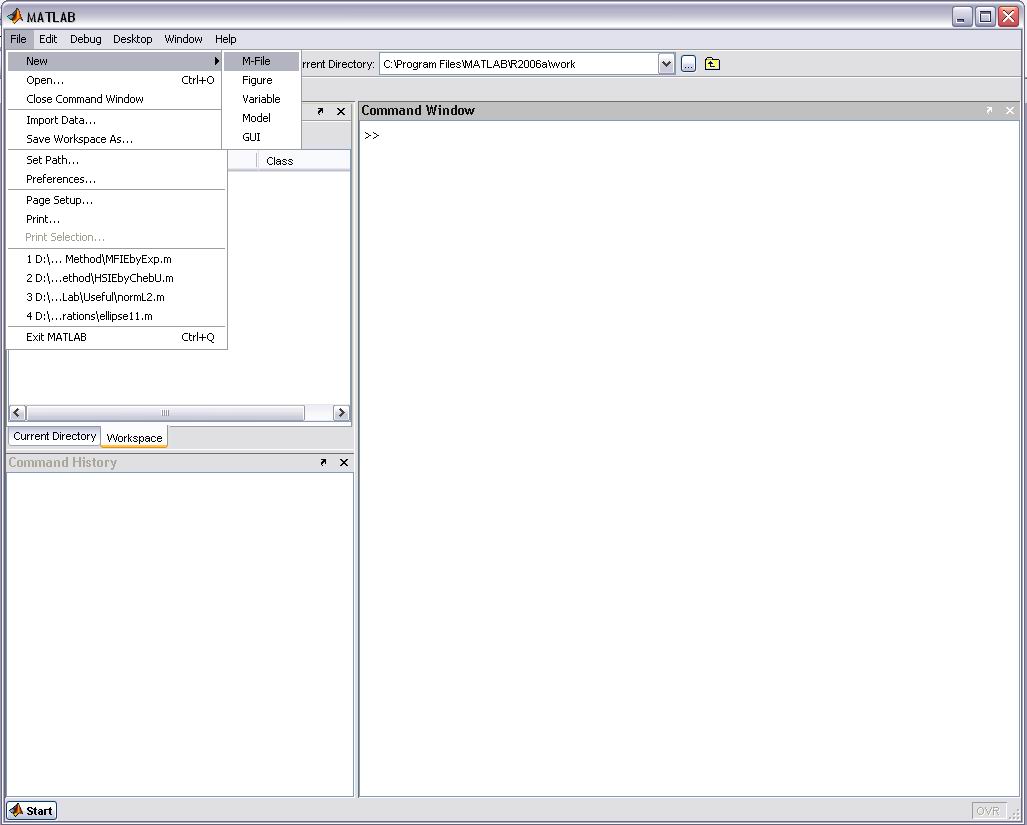Choose Save Workspace As...

(x=117, y=139)
